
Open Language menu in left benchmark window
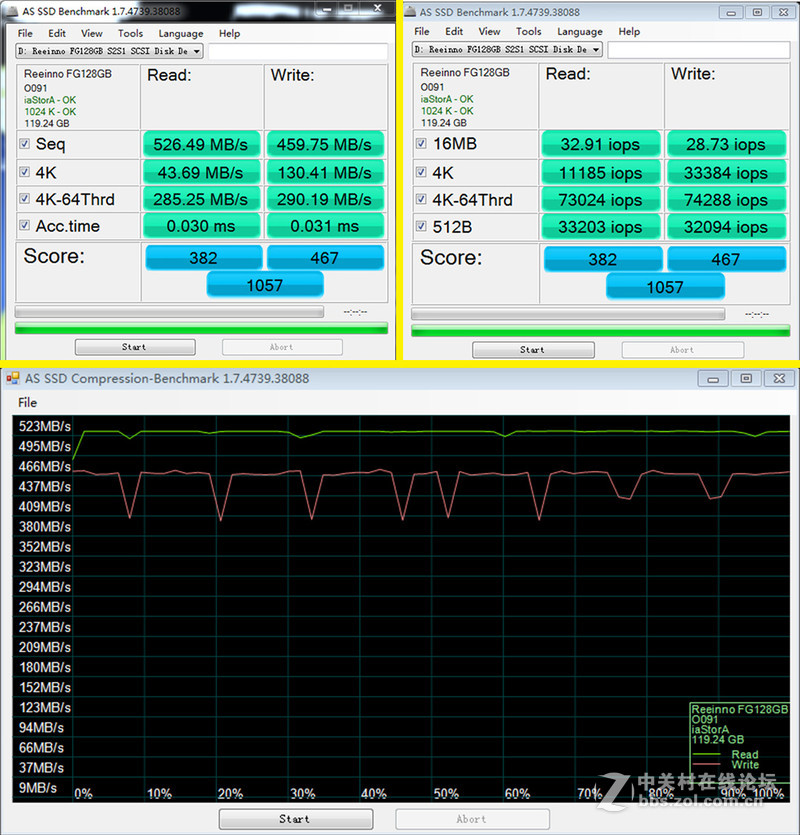[x=181, y=34]
